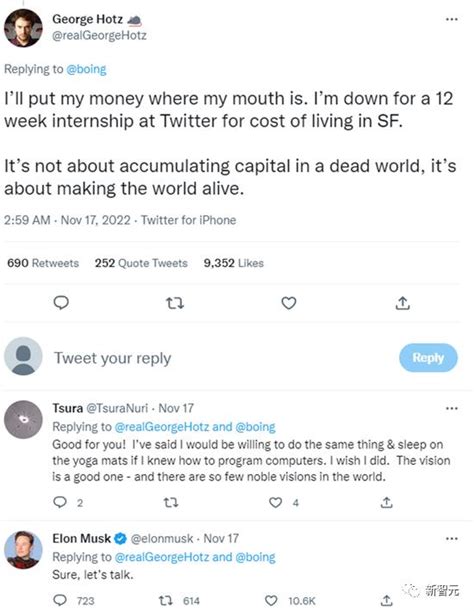Image resolution: width=474 pixels, height=611 pixels.
Task: Click the reply icon under George Hotz's tweet
Action: point(61,303)
